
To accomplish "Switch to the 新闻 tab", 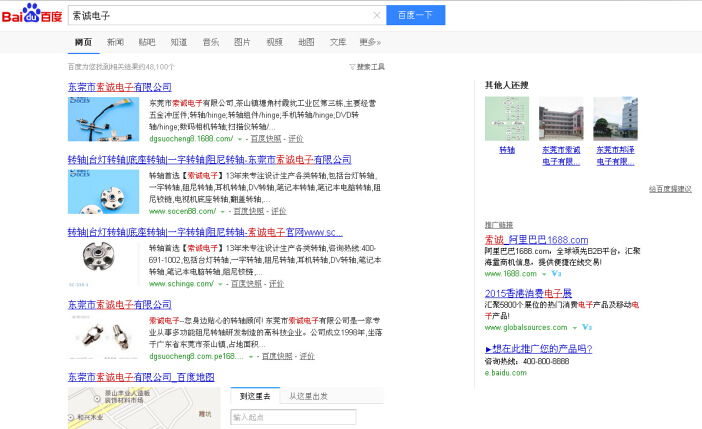I will [115, 42].
